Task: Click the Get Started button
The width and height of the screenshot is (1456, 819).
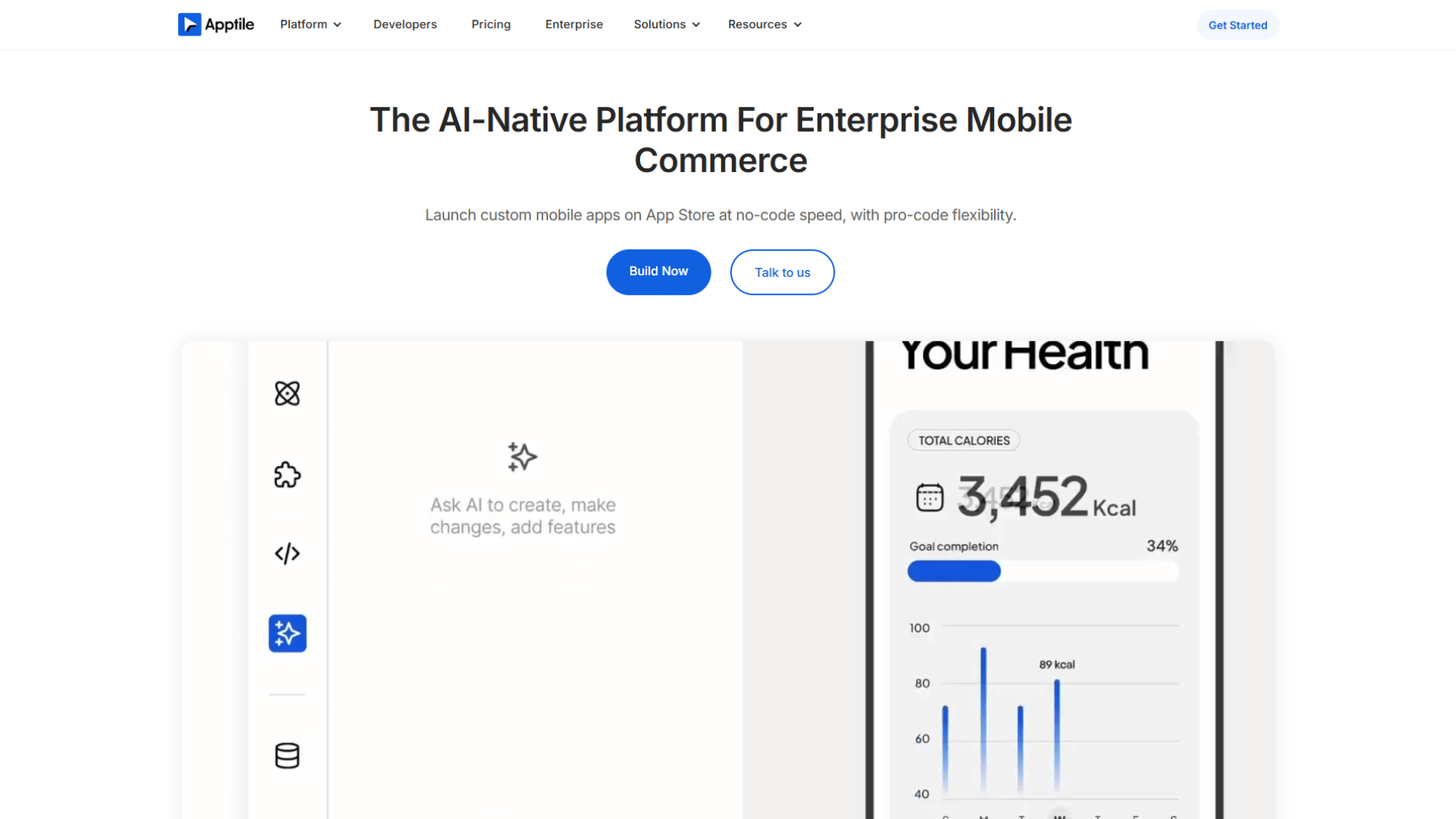Action: tap(1238, 25)
